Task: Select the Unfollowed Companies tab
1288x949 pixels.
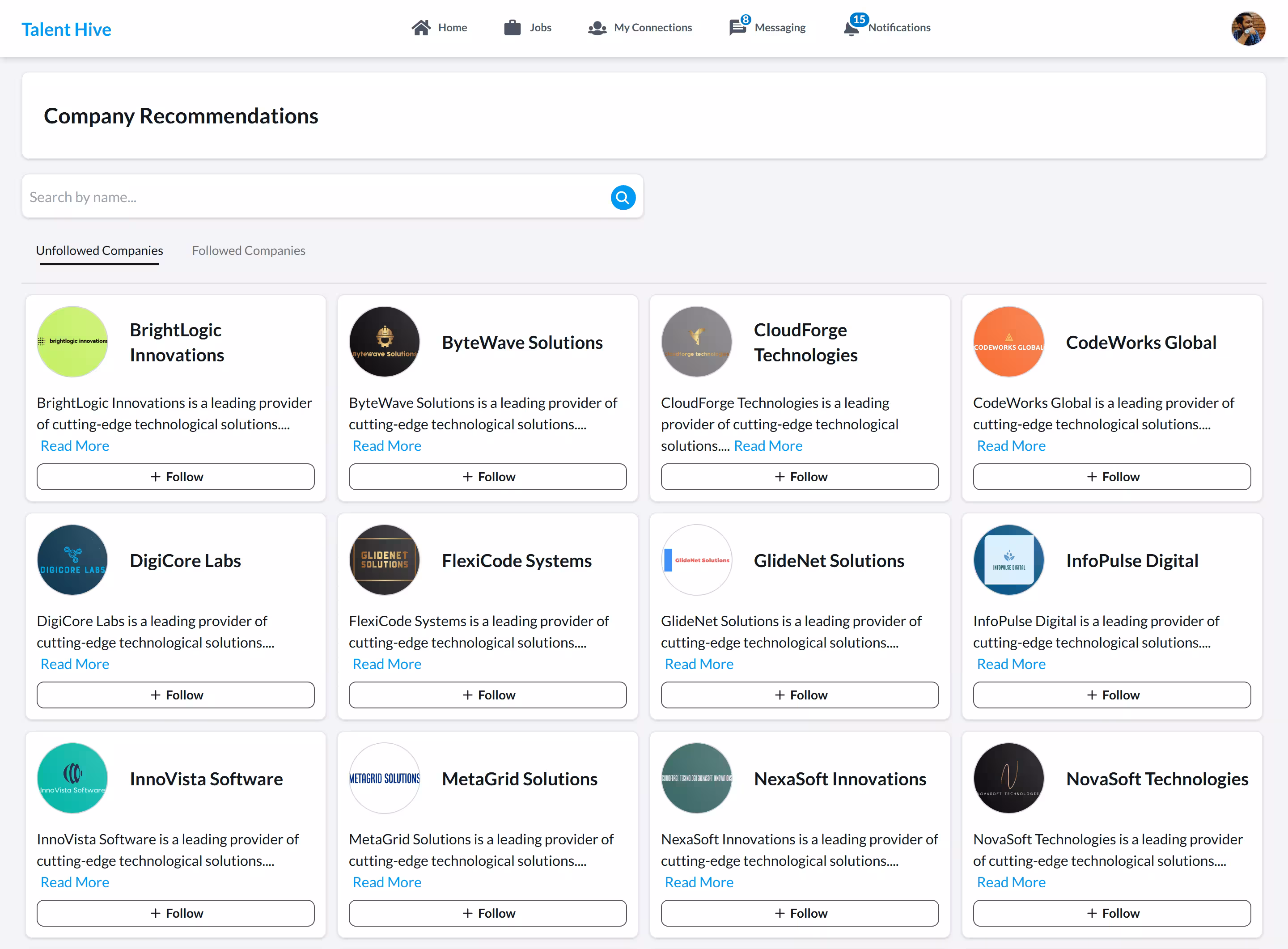Action: (x=99, y=250)
